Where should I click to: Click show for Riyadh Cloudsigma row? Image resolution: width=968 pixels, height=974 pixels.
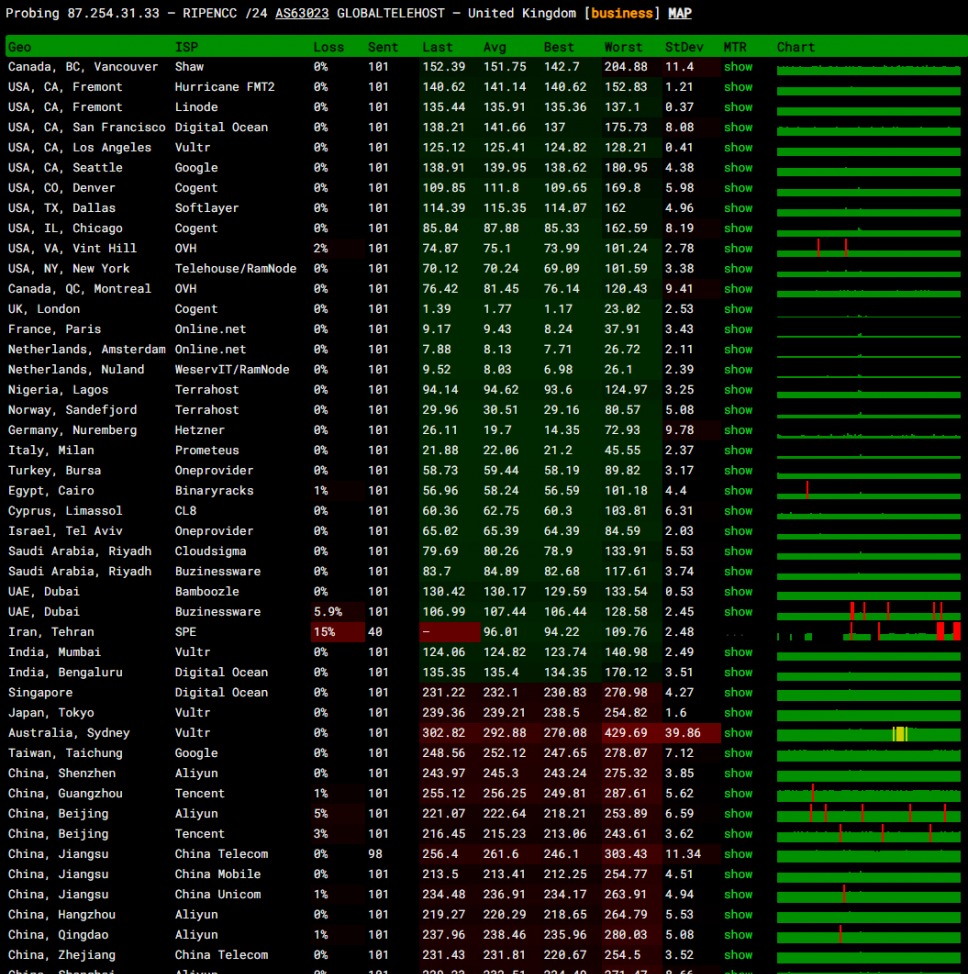738,551
